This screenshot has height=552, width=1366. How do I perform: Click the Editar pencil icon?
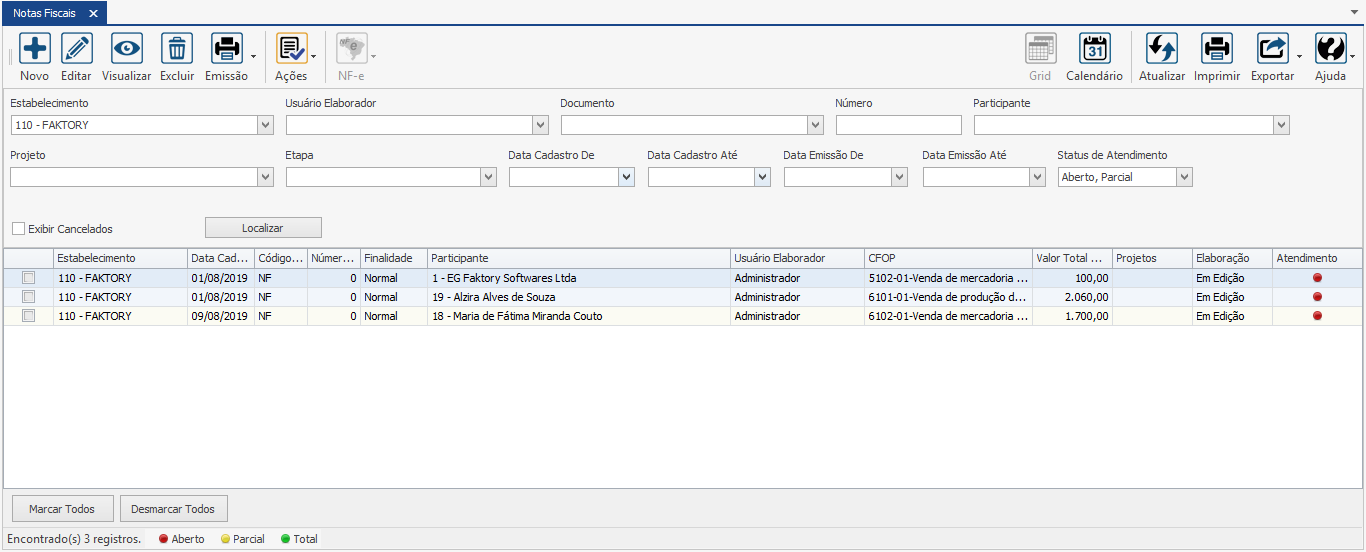point(77,48)
